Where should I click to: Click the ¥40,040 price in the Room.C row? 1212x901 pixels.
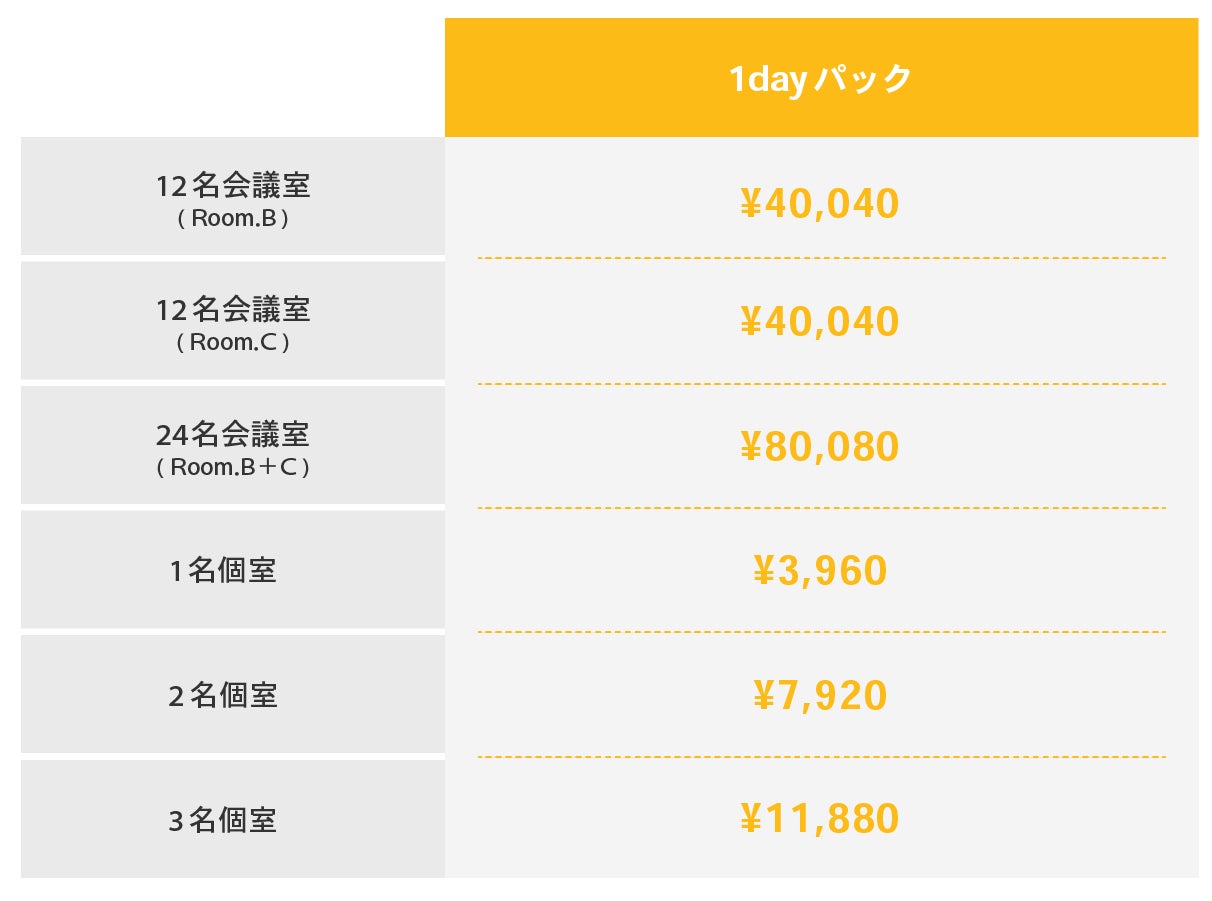coord(820,322)
